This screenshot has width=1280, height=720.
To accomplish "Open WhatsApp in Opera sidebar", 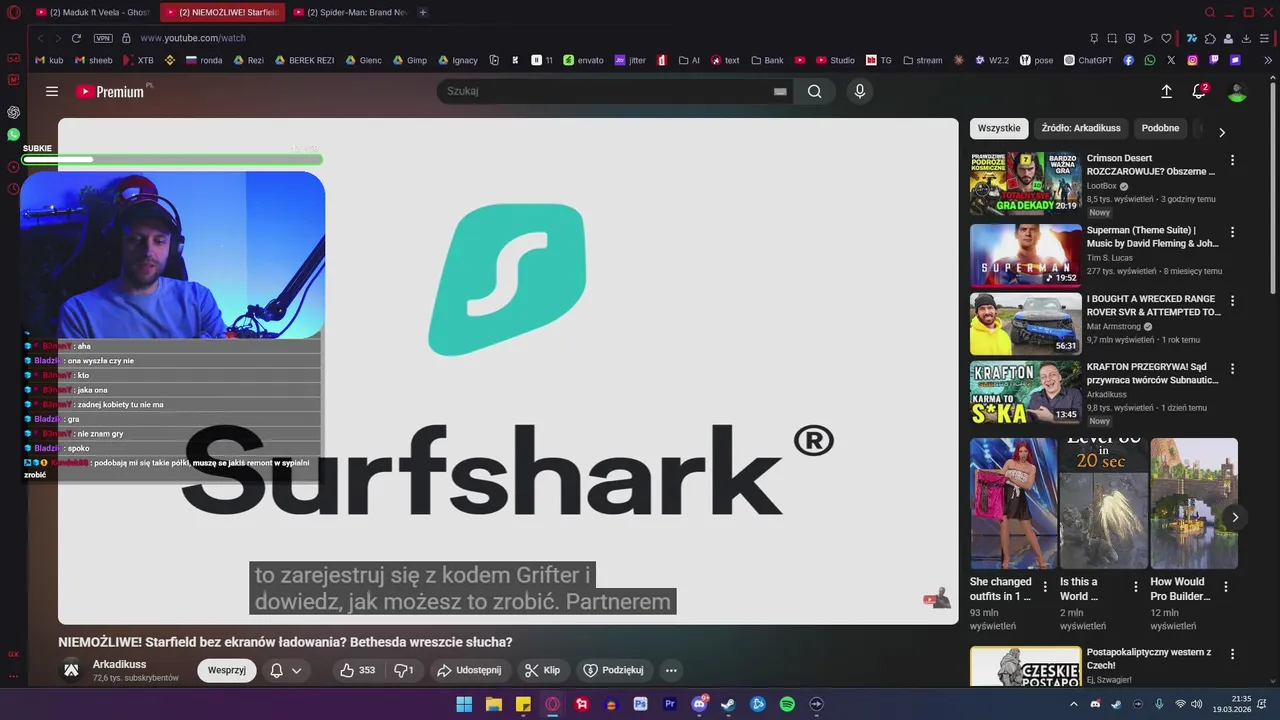I will 13,134.
